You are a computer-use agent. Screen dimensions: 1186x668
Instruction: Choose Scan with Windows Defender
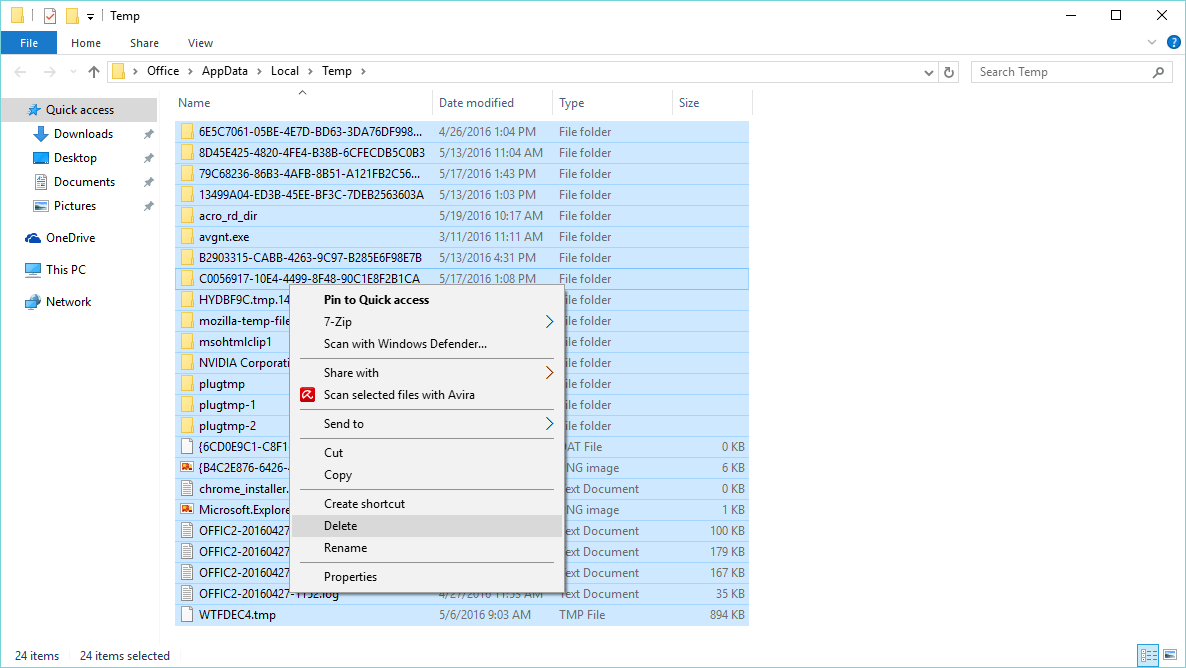[427, 343]
